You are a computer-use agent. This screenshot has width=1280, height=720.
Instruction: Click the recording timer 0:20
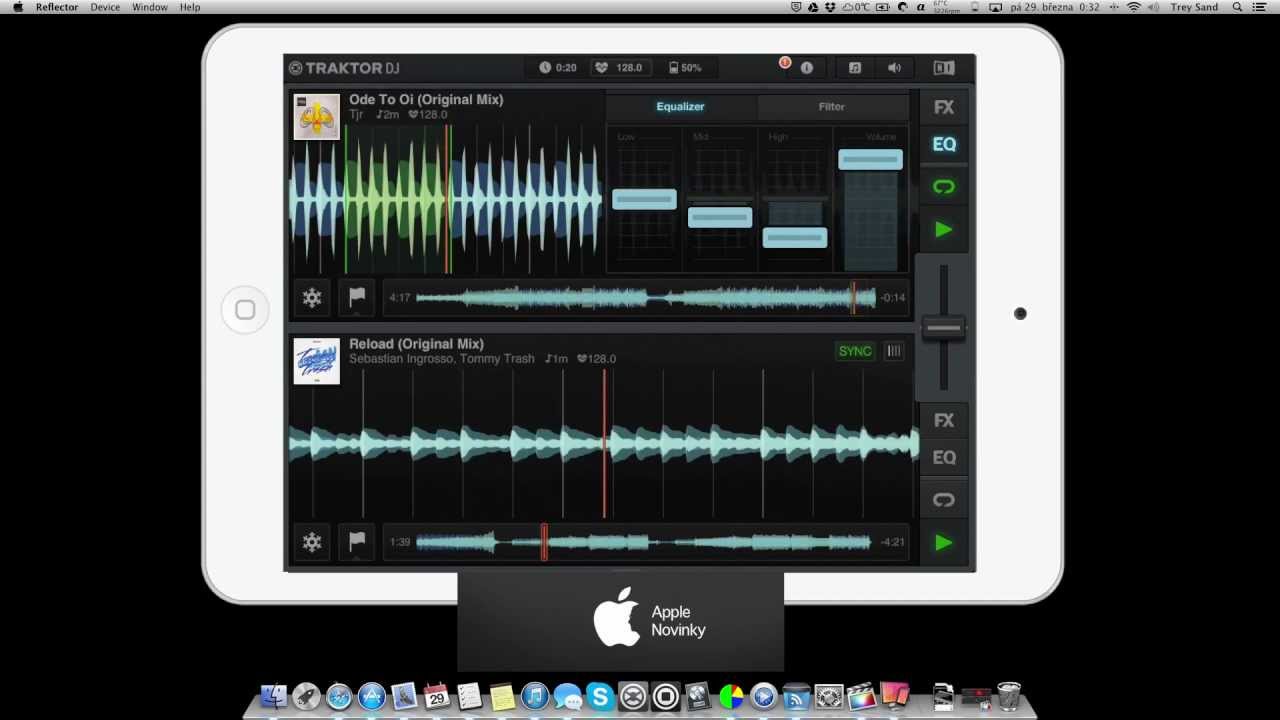coord(558,68)
